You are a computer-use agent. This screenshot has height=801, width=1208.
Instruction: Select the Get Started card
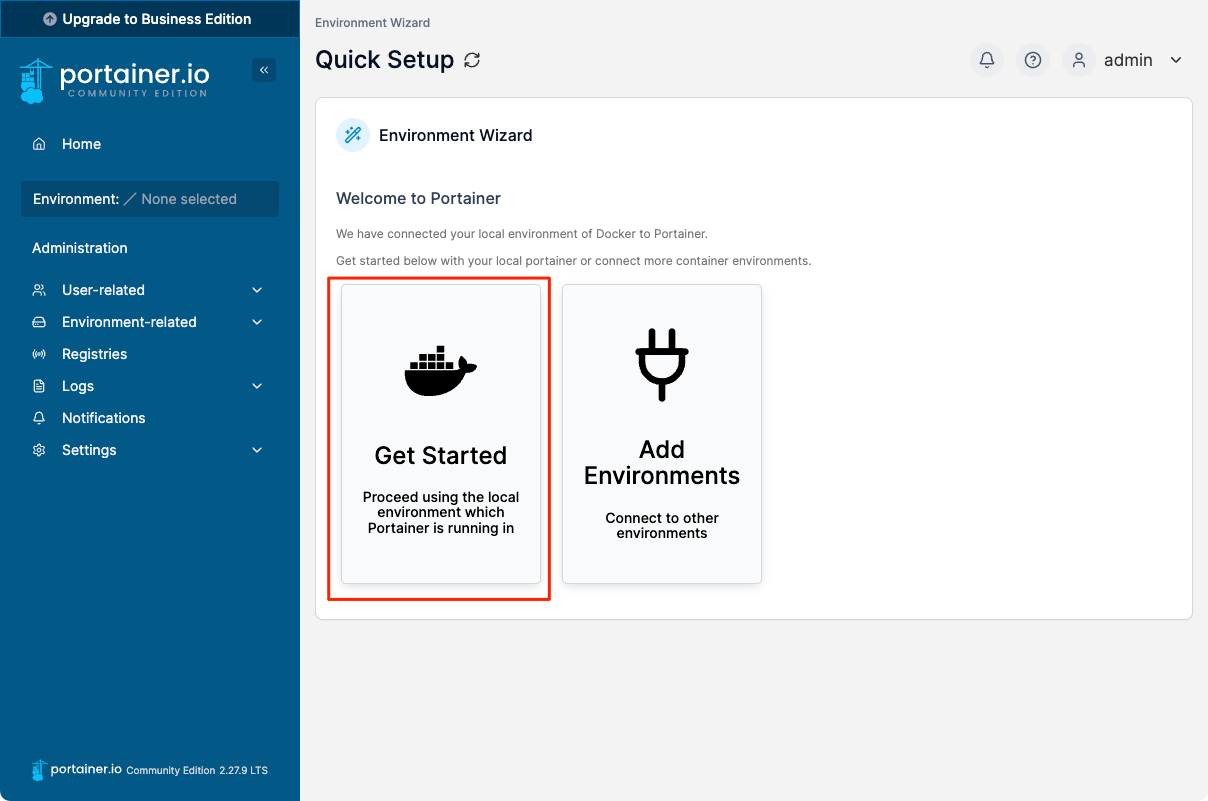coord(441,434)
